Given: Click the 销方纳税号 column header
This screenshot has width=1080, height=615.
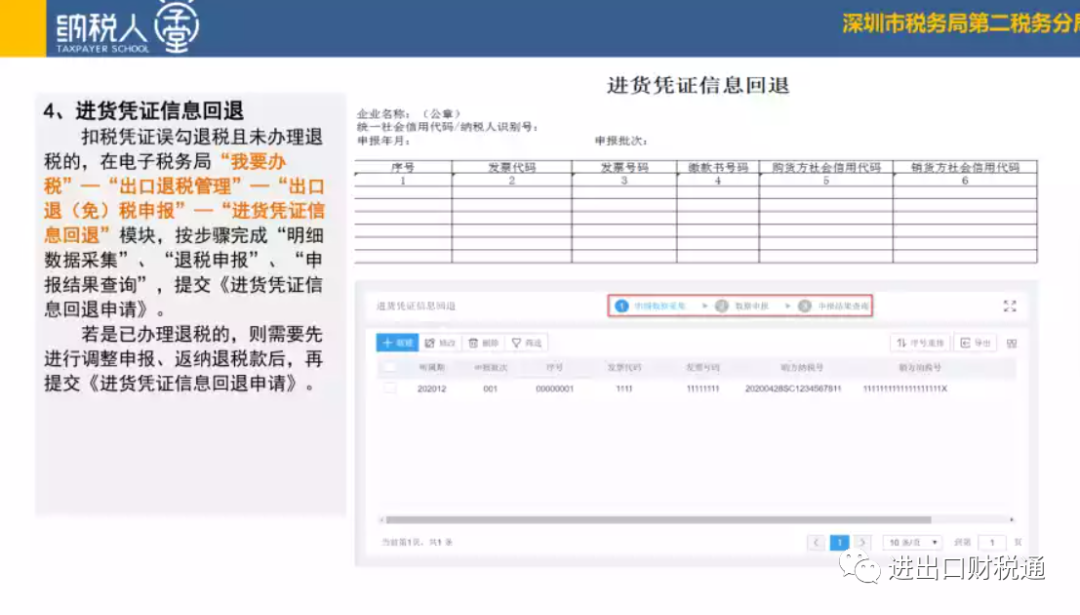Looking at the screenshot, I should pyautogui.click(x=920, y=368).
